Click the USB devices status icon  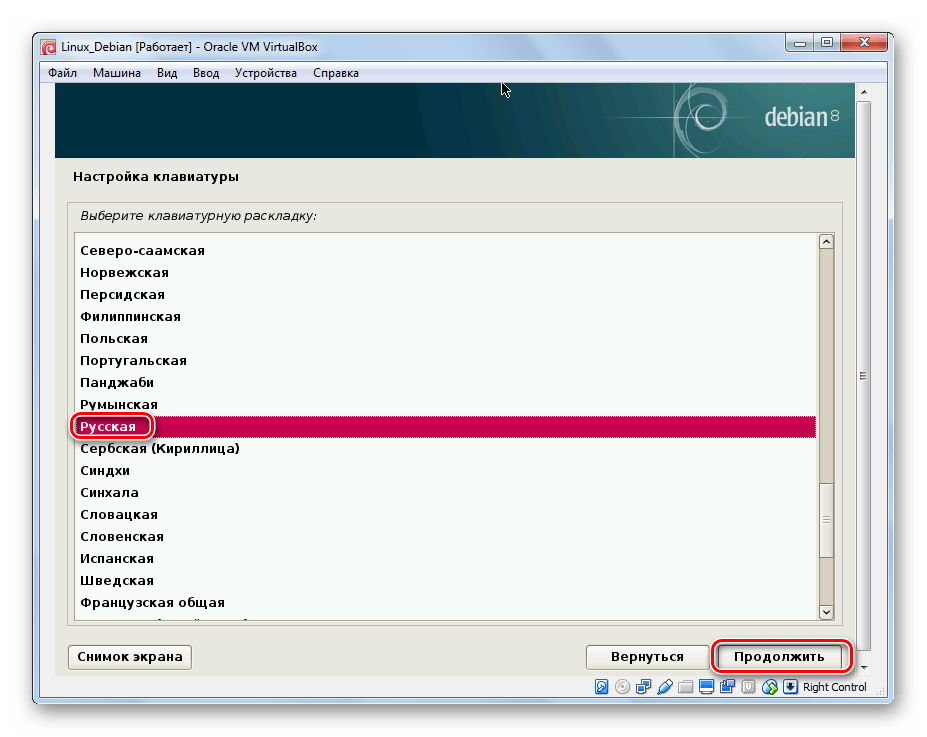point(664,687)
